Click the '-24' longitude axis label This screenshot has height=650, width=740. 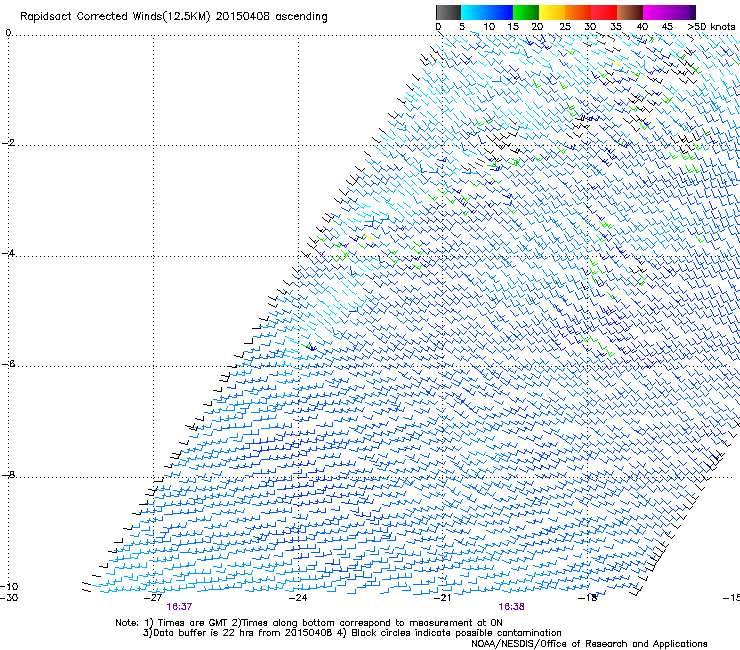[298, 598]
